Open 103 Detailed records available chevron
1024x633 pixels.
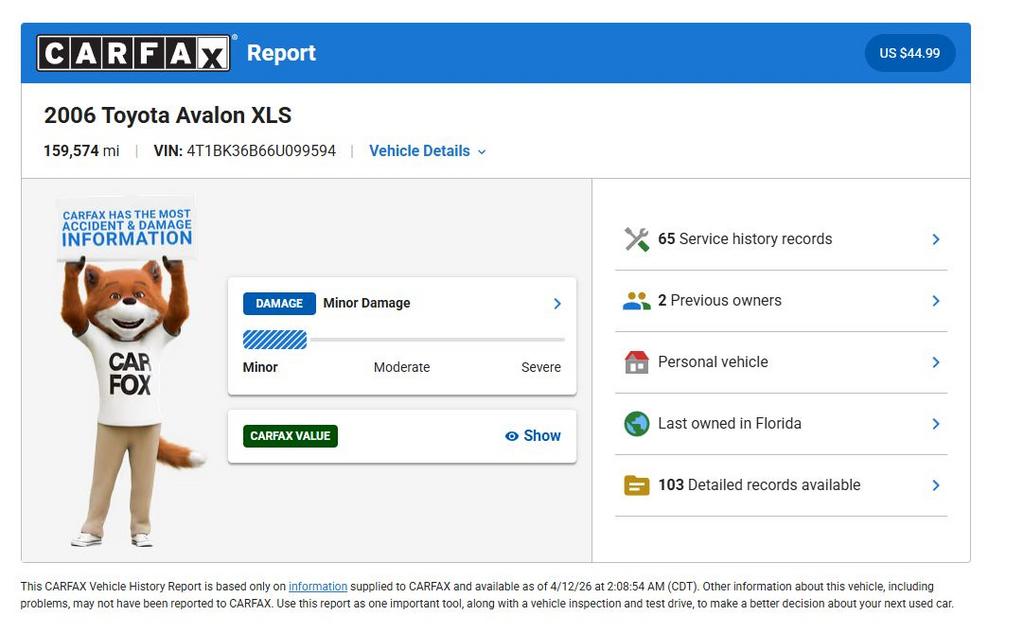pyautogui.click(x=936, y=485)
